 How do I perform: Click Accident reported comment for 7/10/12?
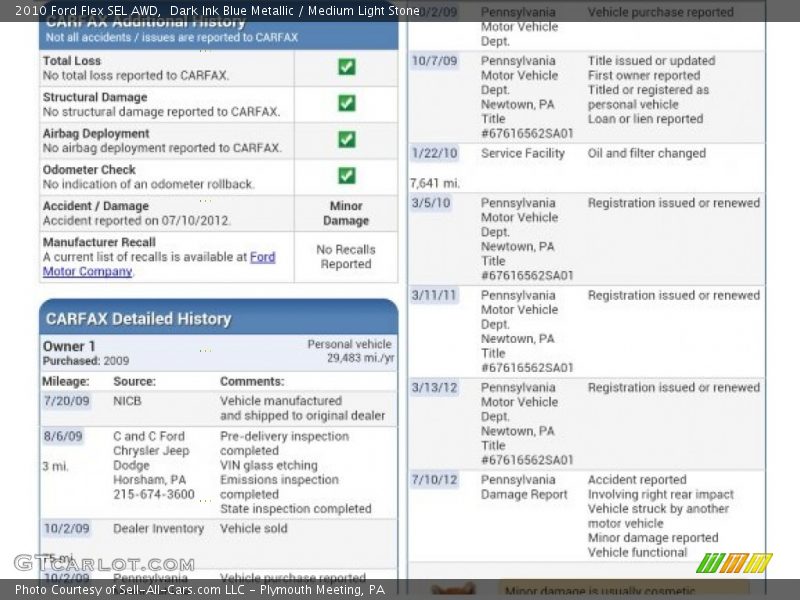(637, 480)
